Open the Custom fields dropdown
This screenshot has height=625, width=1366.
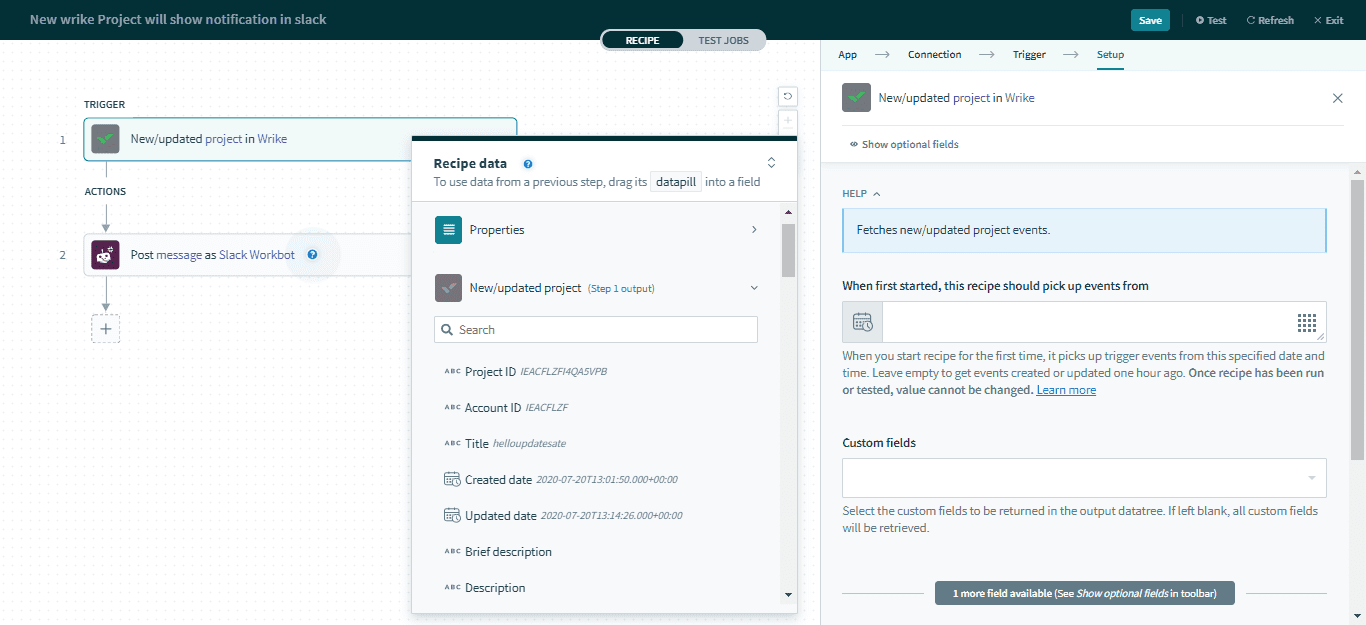(x=1084, y=478)
